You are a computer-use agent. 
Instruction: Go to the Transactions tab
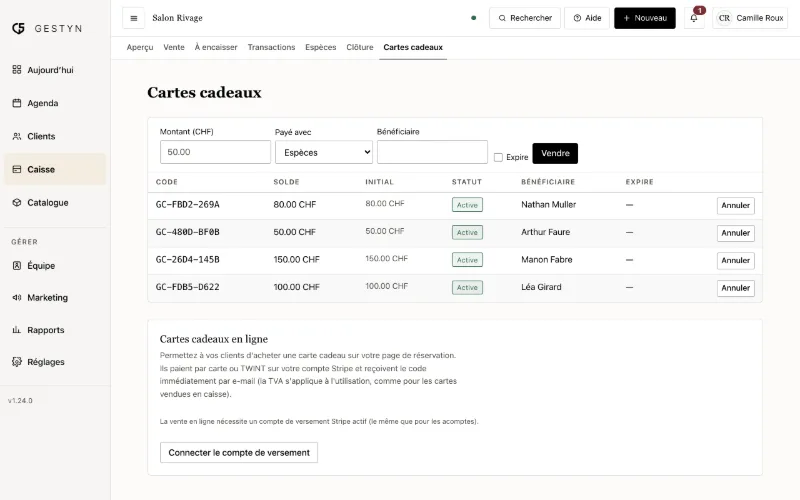[x=271, y=47]
